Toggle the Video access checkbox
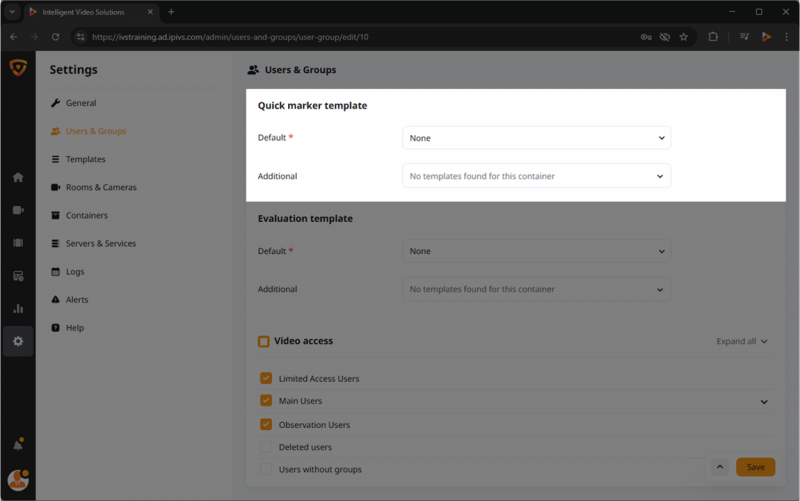 (x=264, y=341)
